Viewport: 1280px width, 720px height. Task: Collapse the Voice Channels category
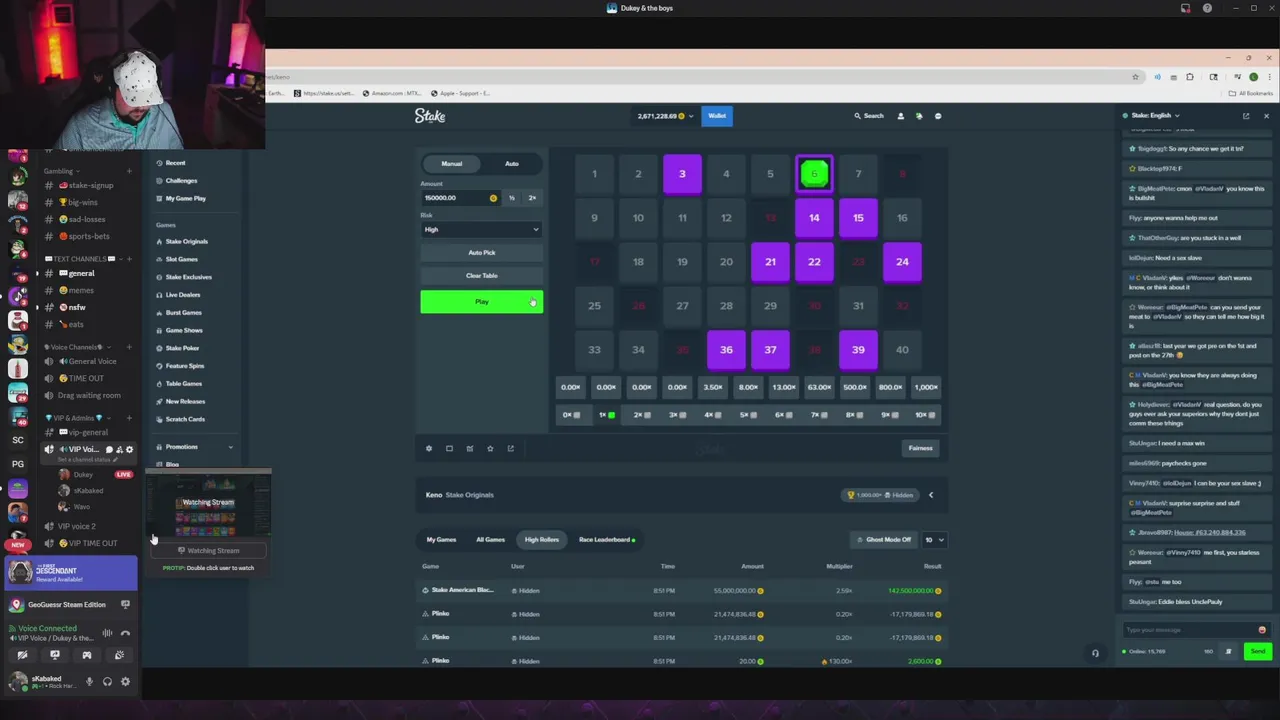[x=77, y=347]
